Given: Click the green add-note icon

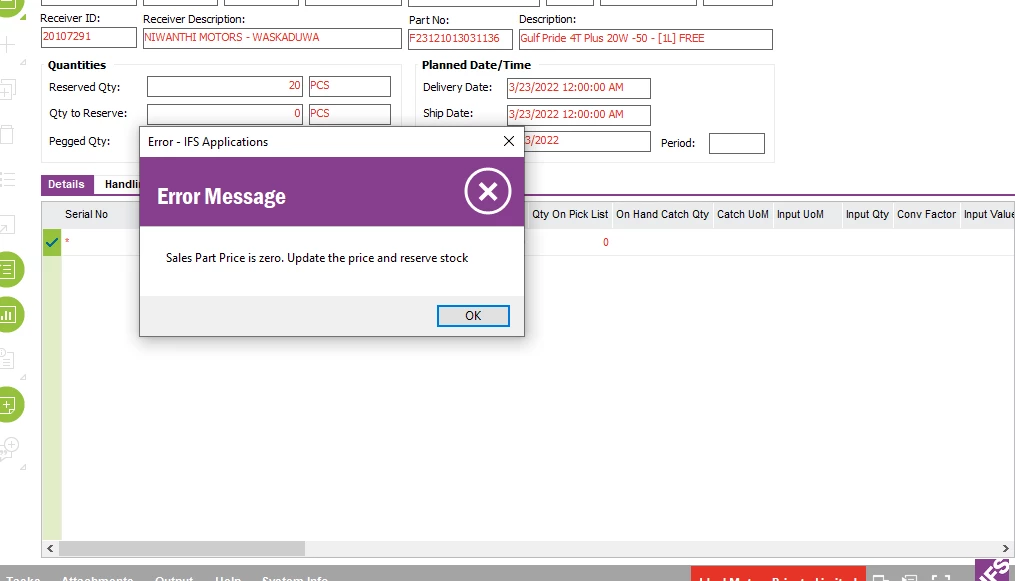Looking at the screenshot, I should 9,404.
